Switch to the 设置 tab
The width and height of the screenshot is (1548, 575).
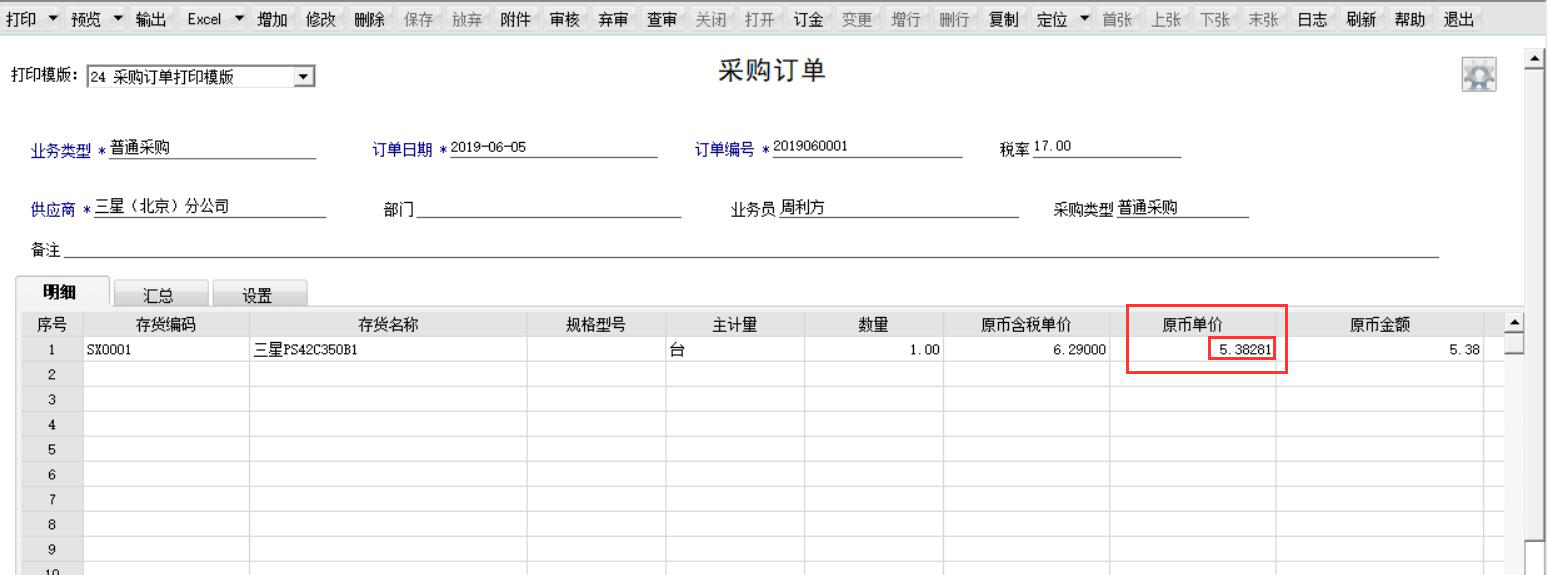[x=257, y=295]
